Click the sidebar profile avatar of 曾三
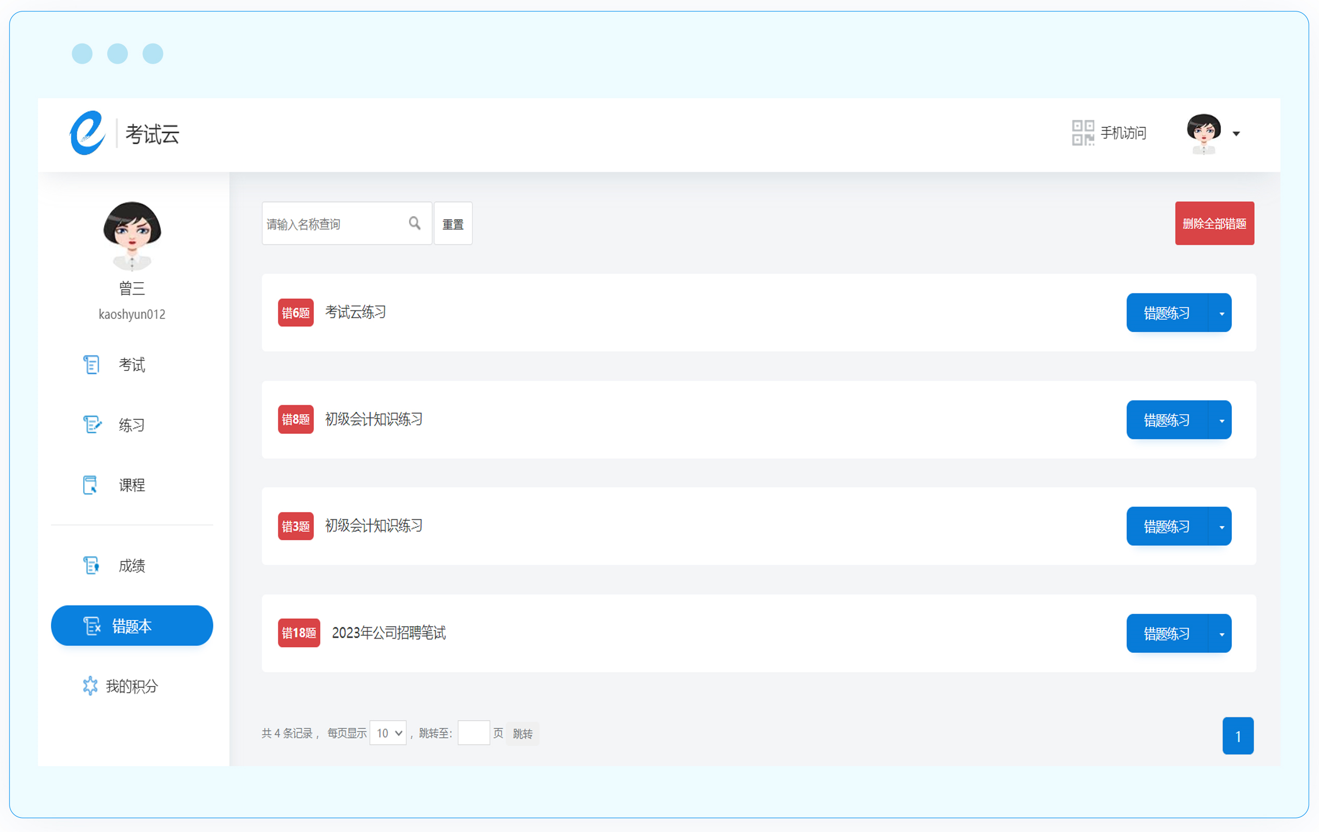This screenshot has height=832, width=1319. click(132, 236)
